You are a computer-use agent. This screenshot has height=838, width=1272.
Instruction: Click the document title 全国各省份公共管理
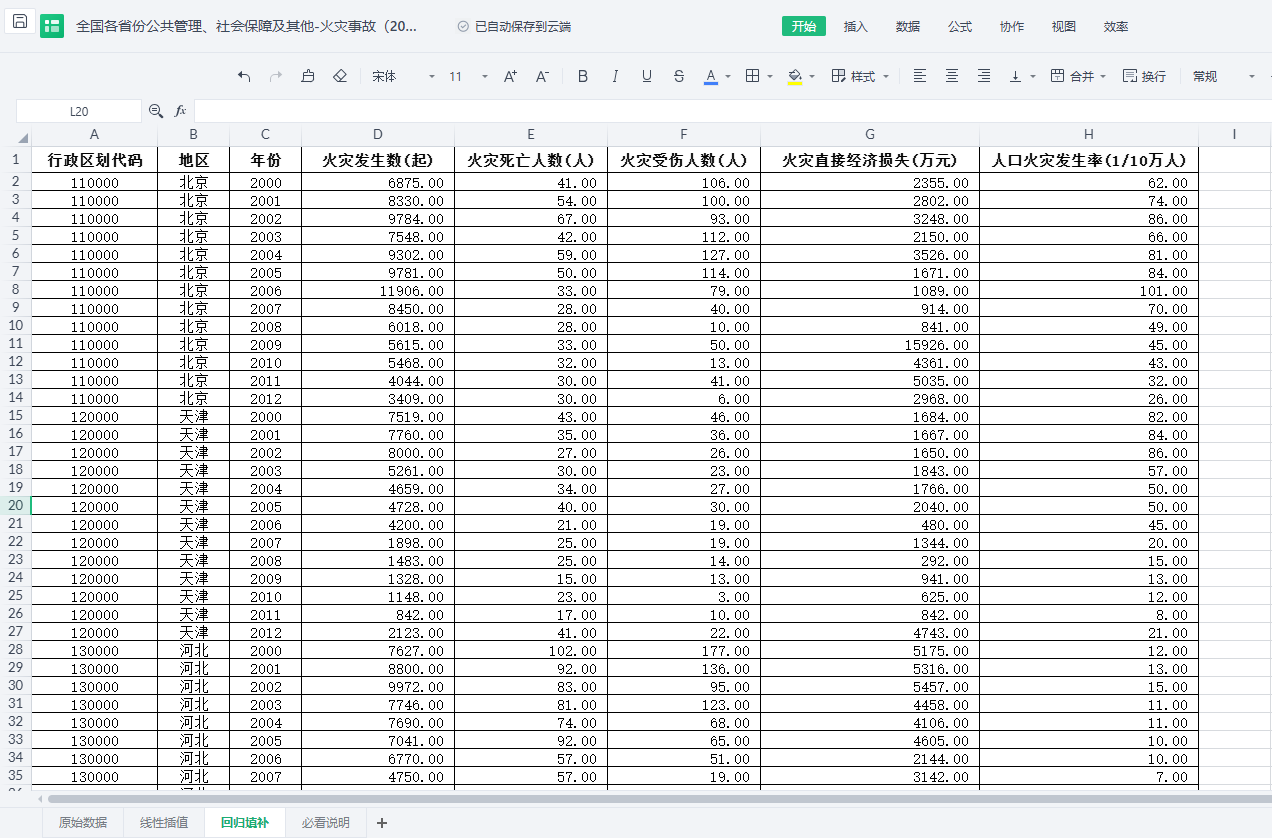tap(247, 27)
